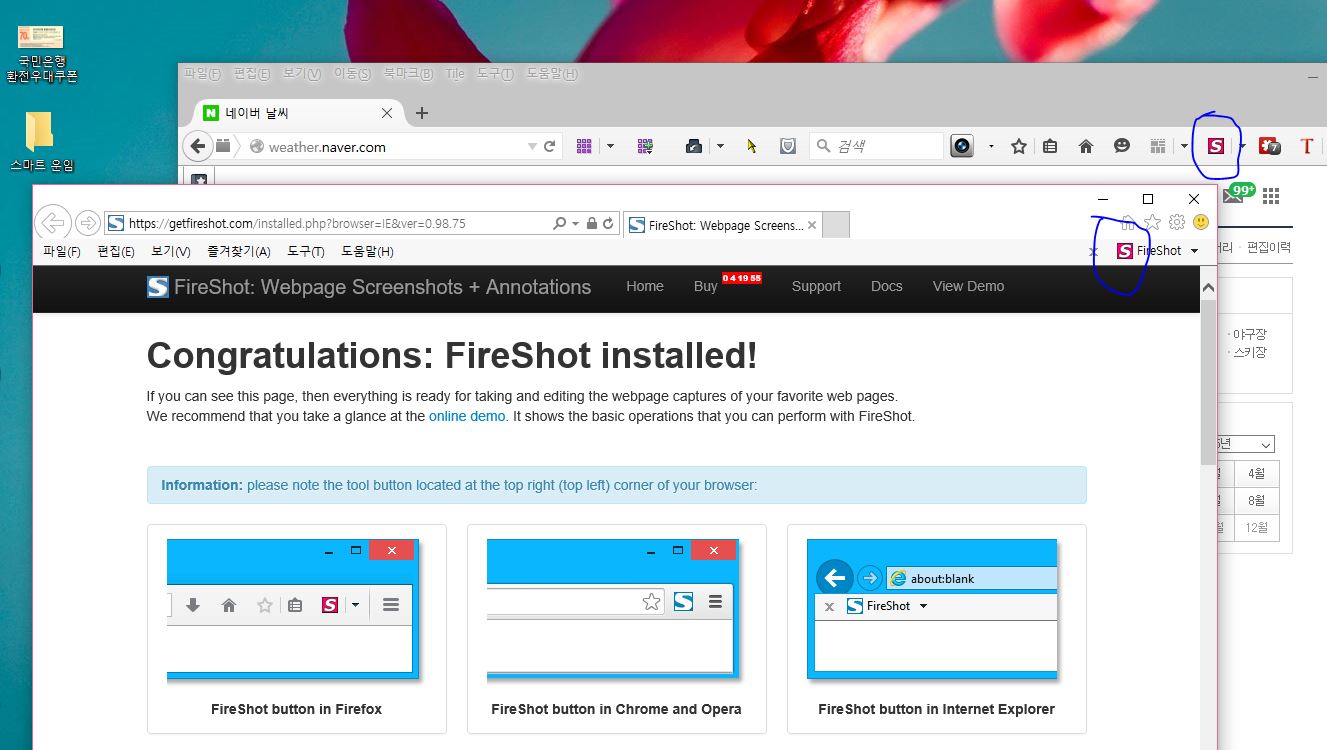The image size is (1327, 750).
Task: Click the red T icon in Firefox toolbar
Action: 1306,146
